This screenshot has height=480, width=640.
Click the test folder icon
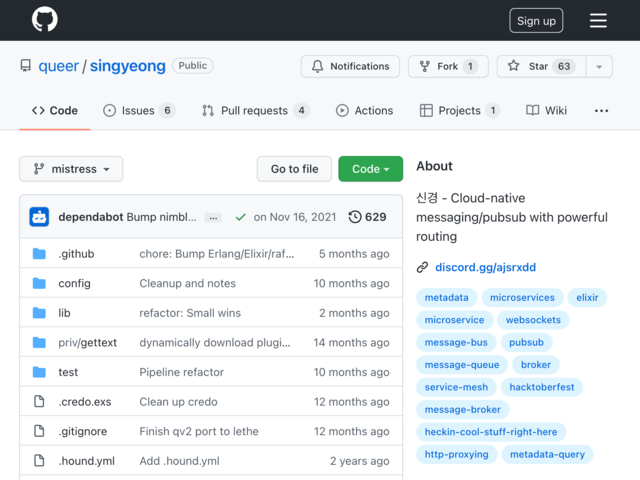39,372
